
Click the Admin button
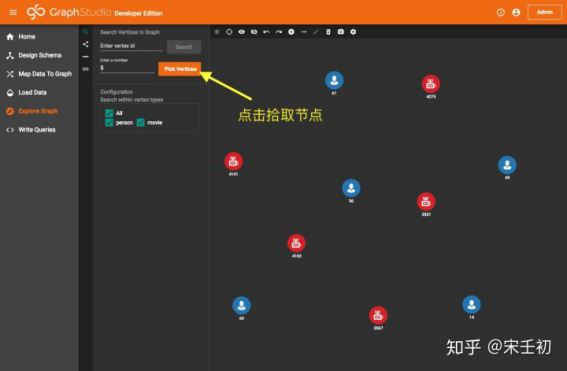[545, 12]
